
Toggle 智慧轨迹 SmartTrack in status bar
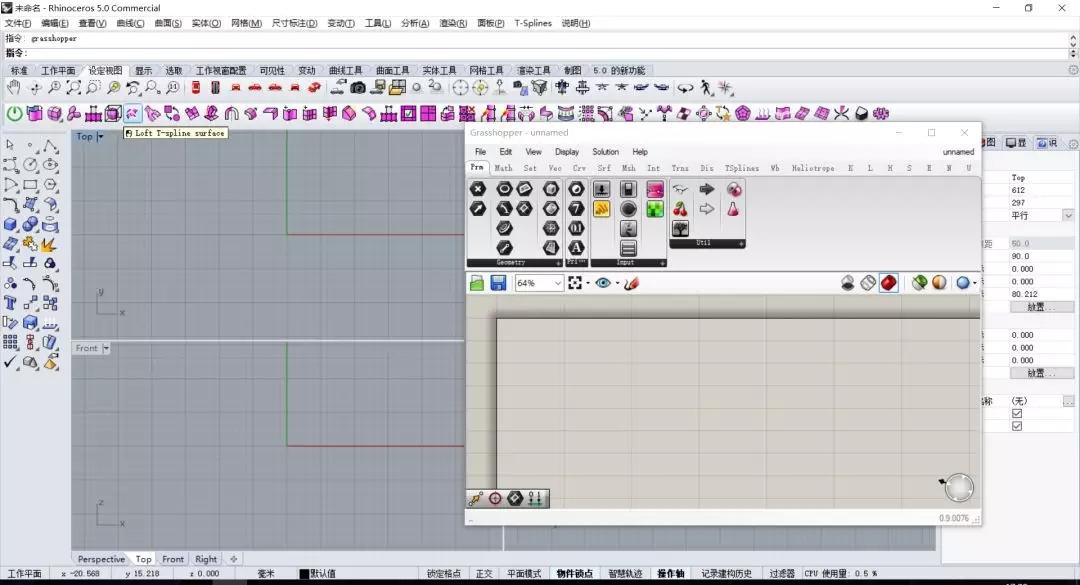tap(625, 573)
